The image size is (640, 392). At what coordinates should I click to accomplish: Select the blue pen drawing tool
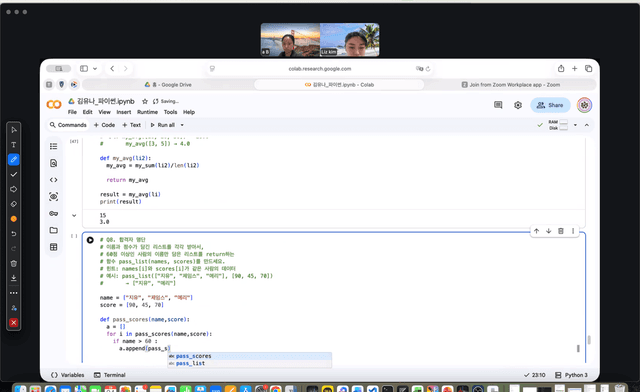[13, 159]
